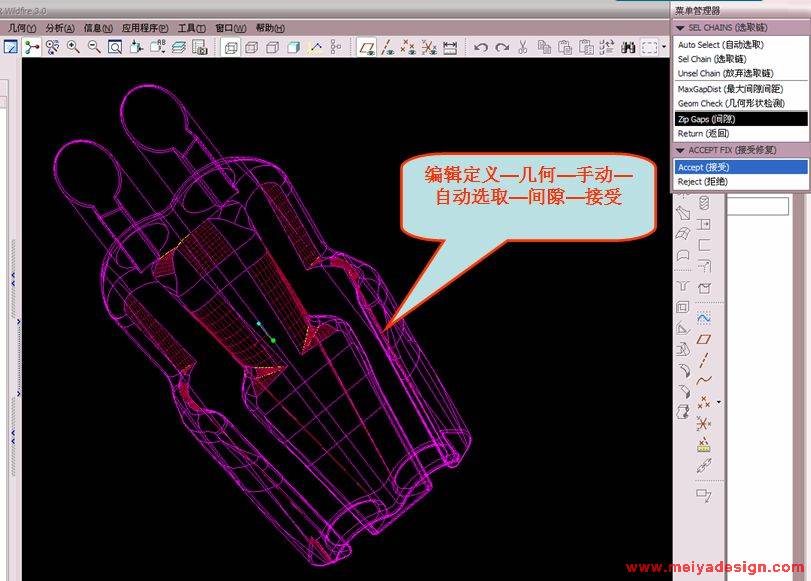This screenshot has width=811, height=581.
Task: Select the datum plane tool icon
Action: click(x=704, y=339)
